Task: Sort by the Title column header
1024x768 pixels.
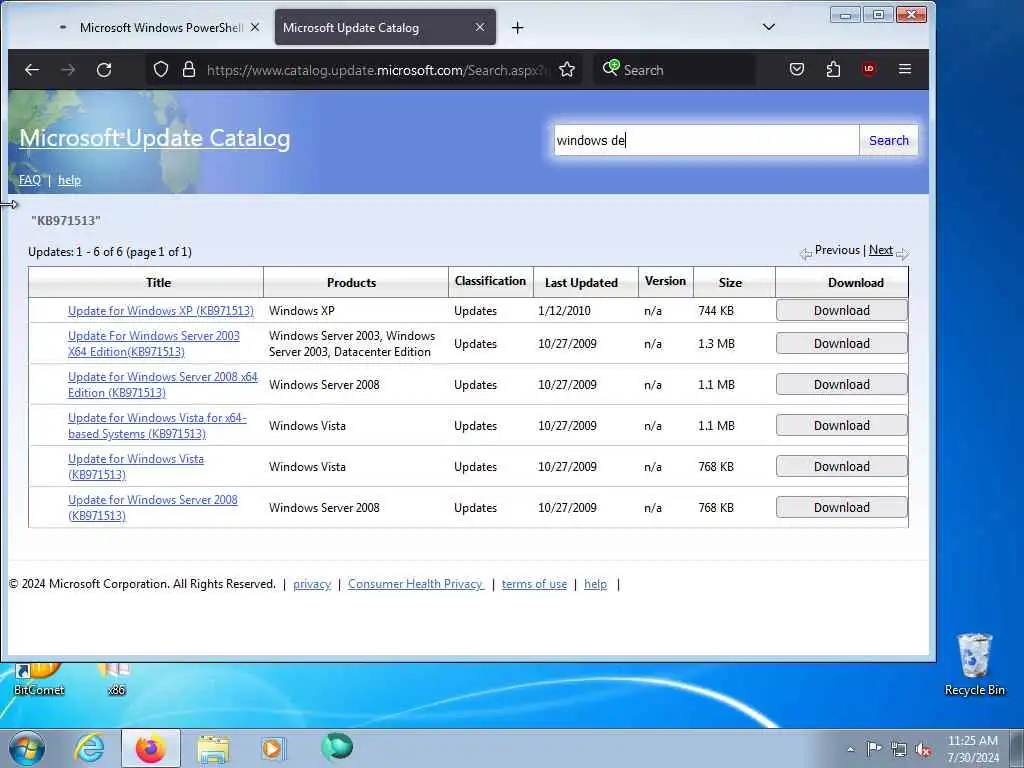Action: point(158,283)
